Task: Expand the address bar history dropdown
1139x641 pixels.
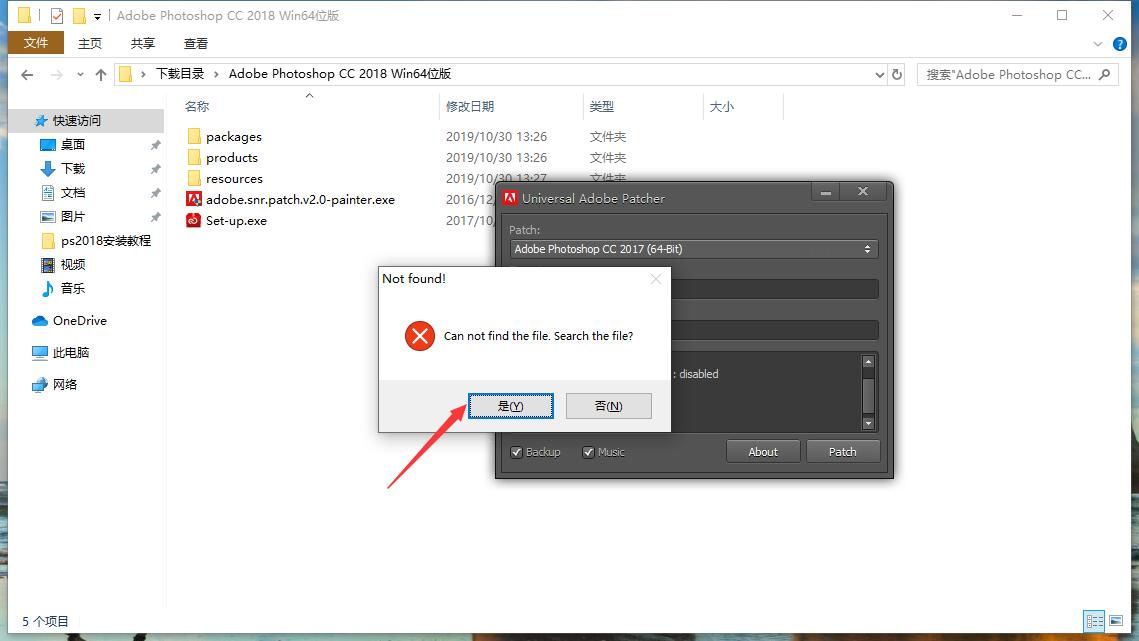Action: pos(879,74)
